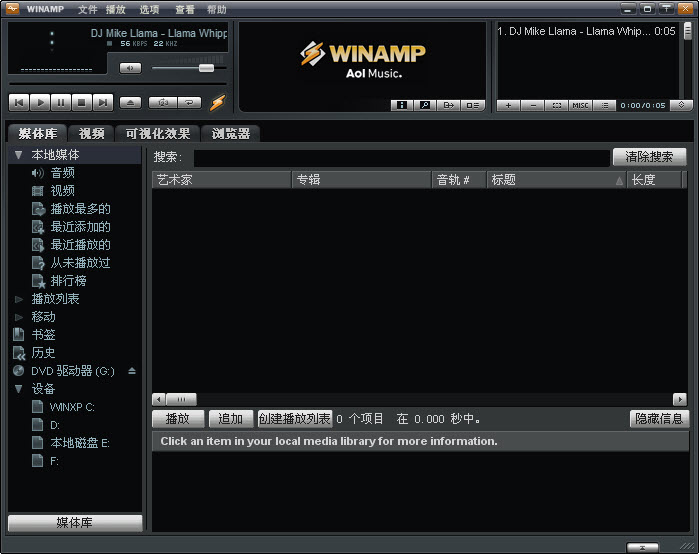
Task: Click the orange lightning bolt icon
Action: click(x=218, y=103)
